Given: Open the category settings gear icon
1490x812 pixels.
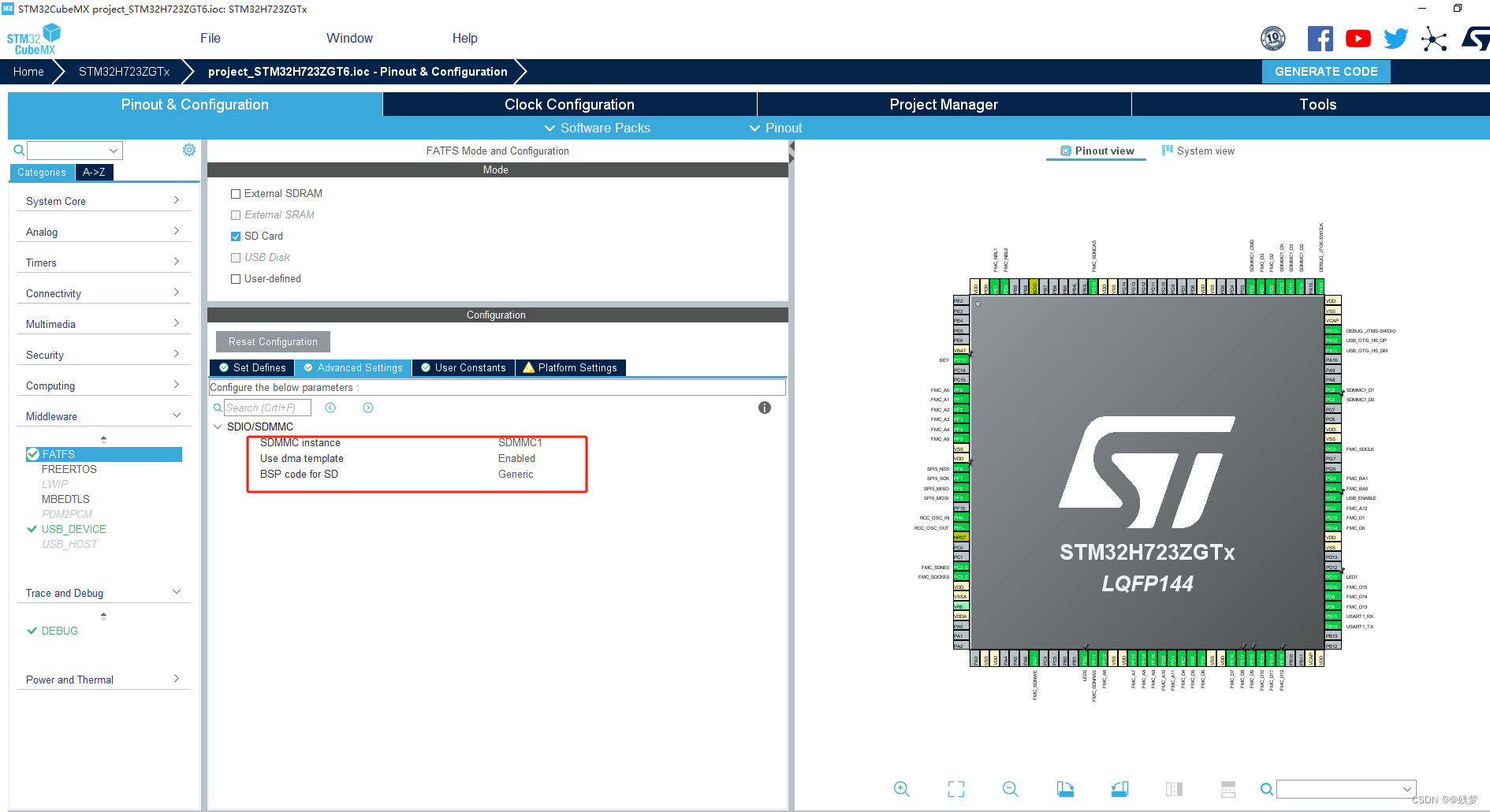Looking at the screenshot, I should click(189, 150).
